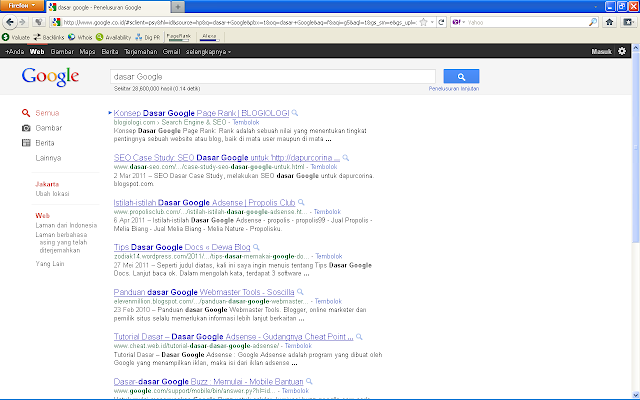Open the Dasar-dasar Google Buzz result
Viewport: 640px width, 400px height.
(208, 382)
